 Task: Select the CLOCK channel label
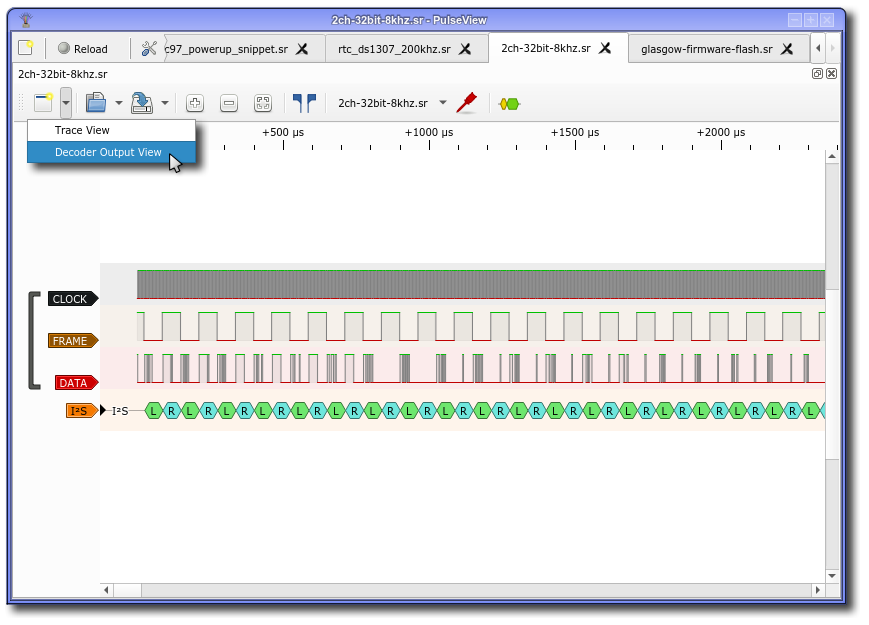point(73,299)
